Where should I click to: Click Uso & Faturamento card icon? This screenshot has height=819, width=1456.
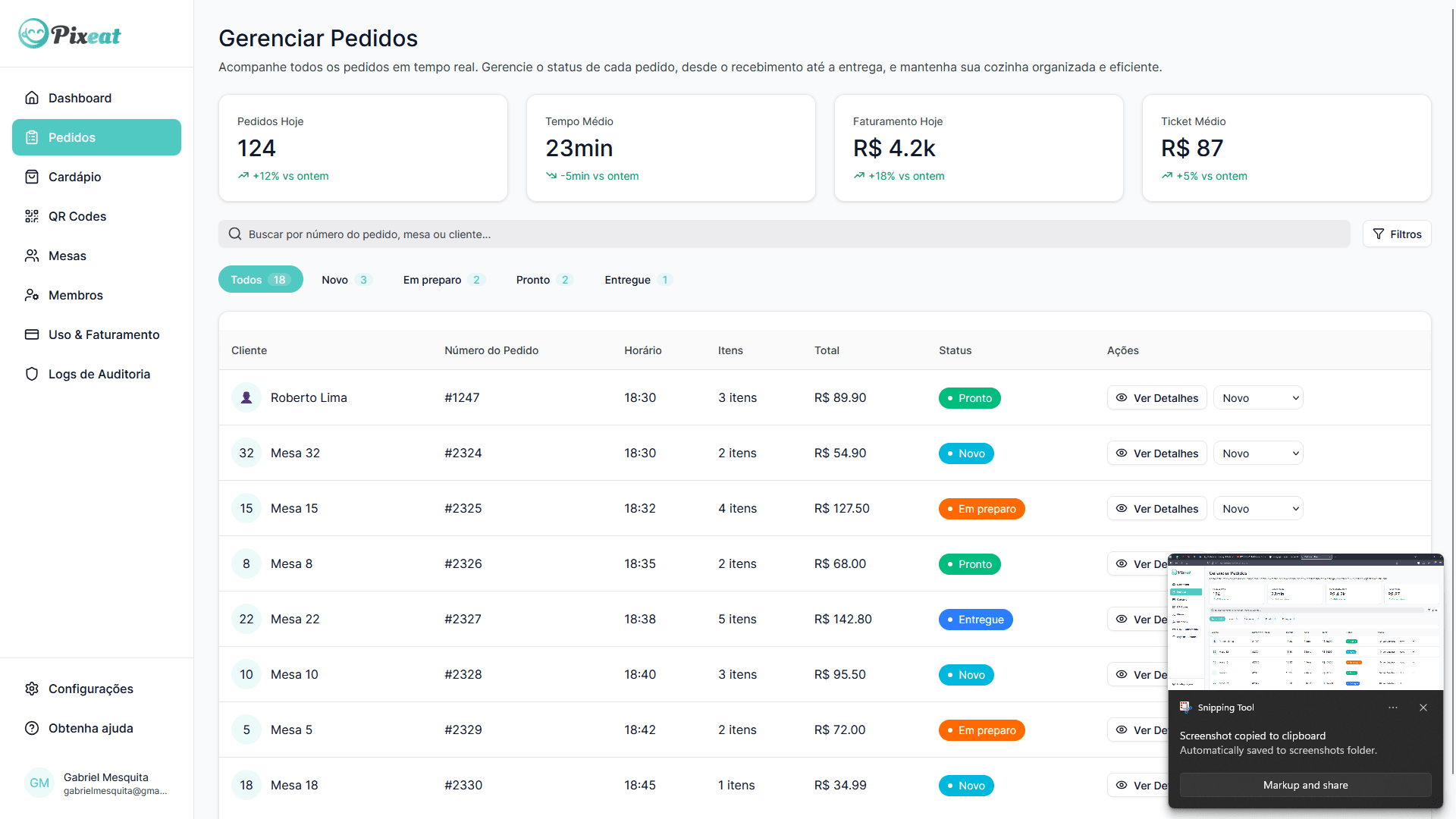(x=32, y=334)
